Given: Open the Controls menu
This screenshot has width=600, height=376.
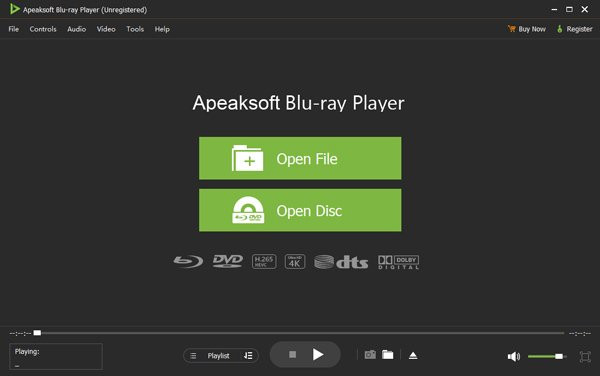Looking at the screenshot, I should pos(43,29).
